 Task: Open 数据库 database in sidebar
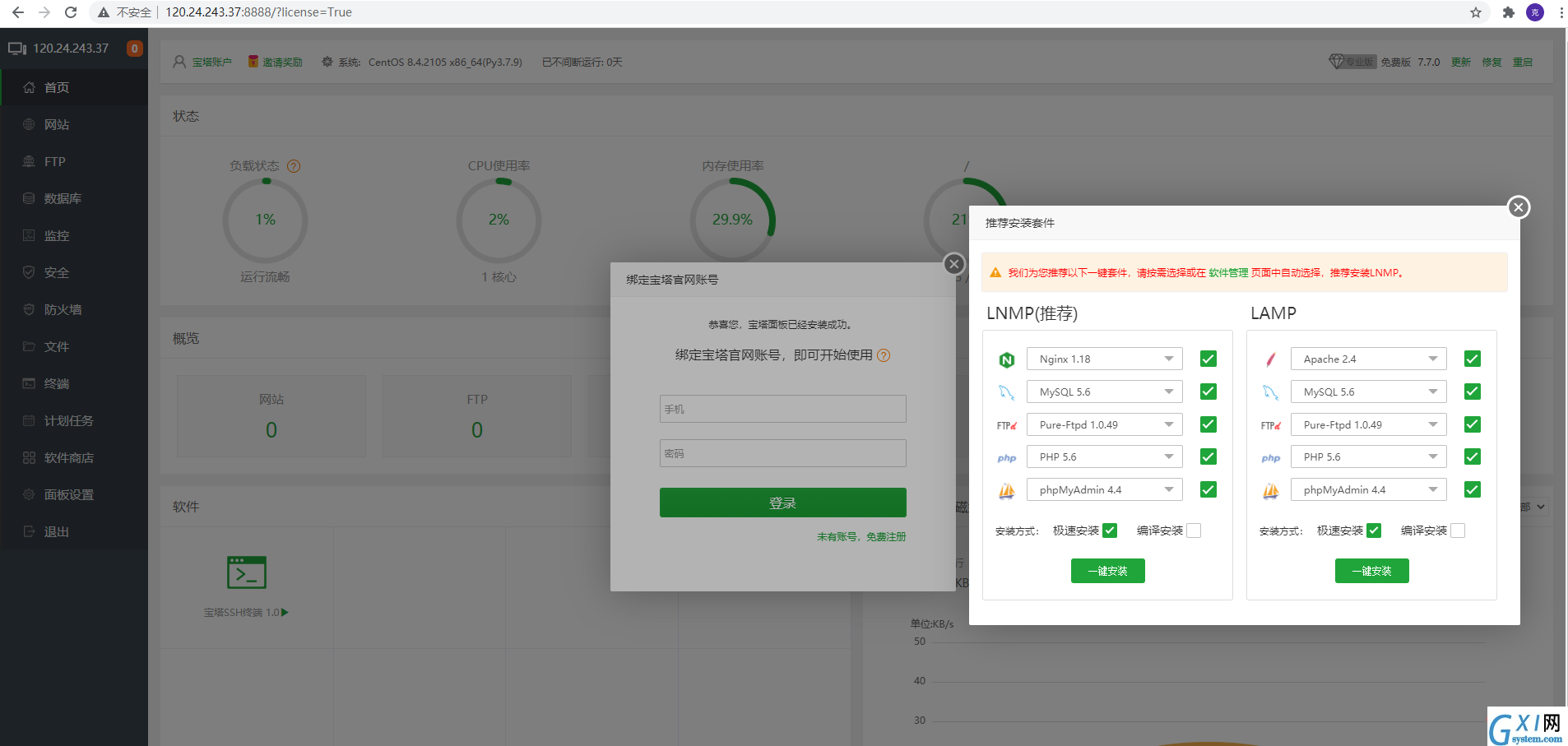[74, 198]
